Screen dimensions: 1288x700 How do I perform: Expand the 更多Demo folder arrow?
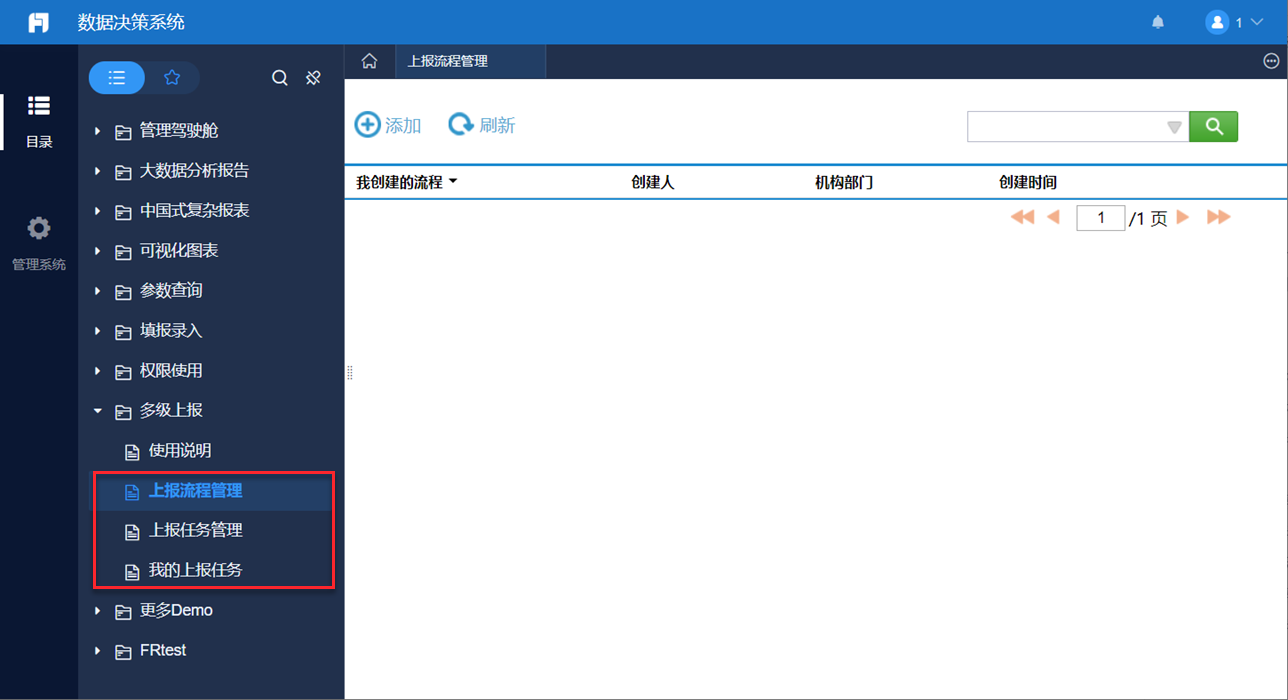[x=98, y=611]
